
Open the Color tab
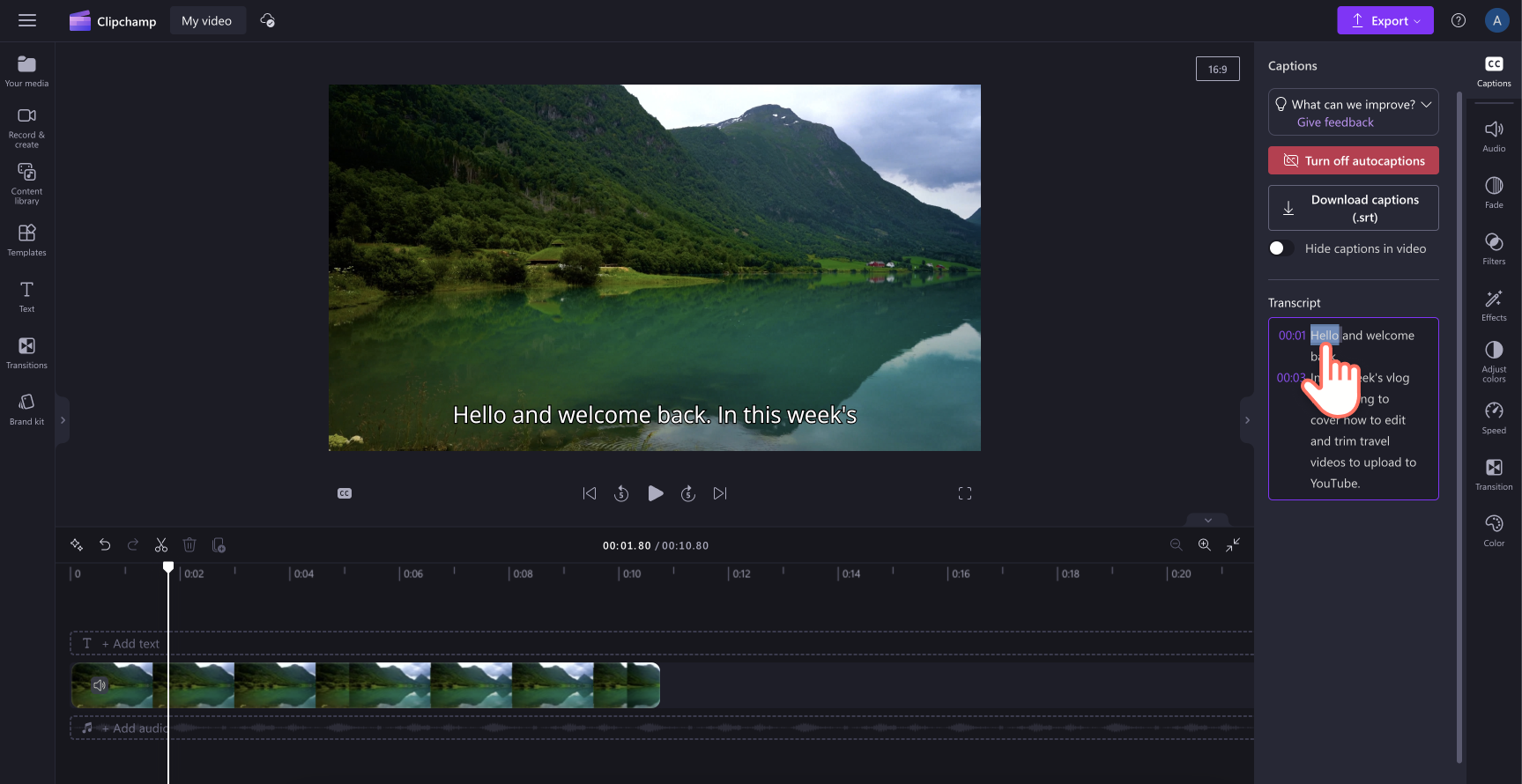pyautogui.click(x=1494, y=531)
